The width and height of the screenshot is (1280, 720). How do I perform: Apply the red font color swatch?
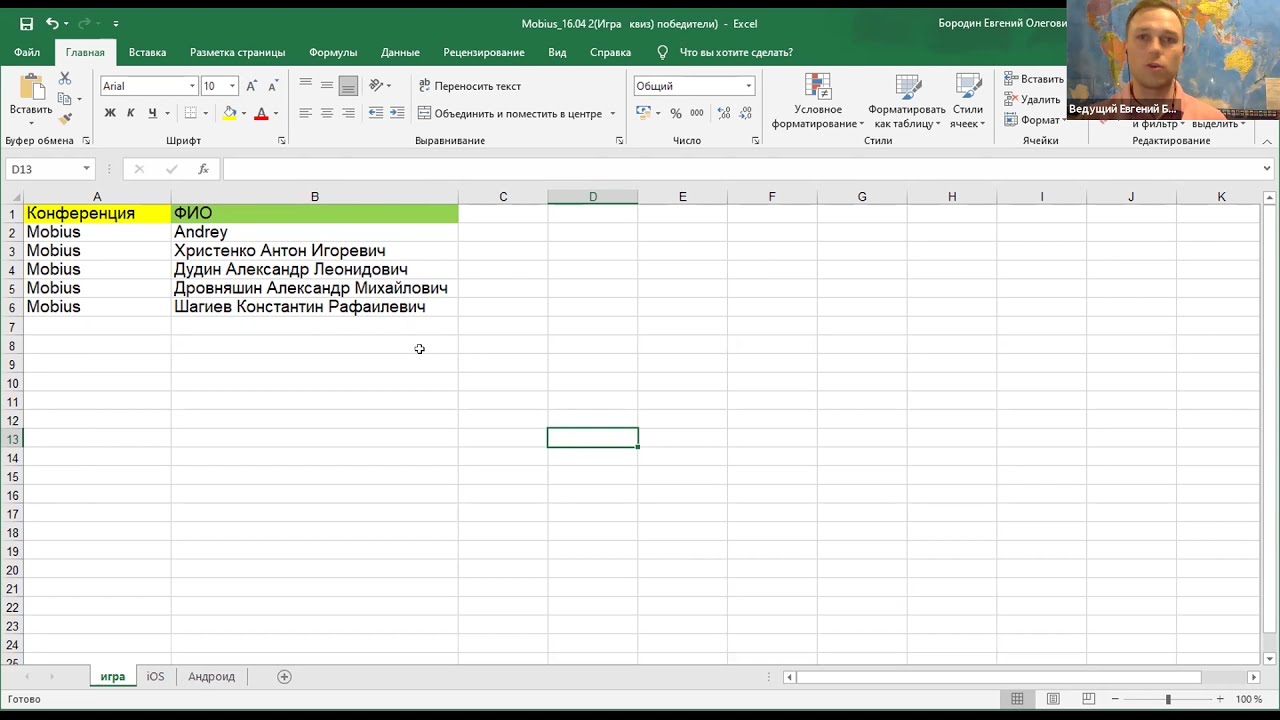pyautogui.click(x=261, y=113)
